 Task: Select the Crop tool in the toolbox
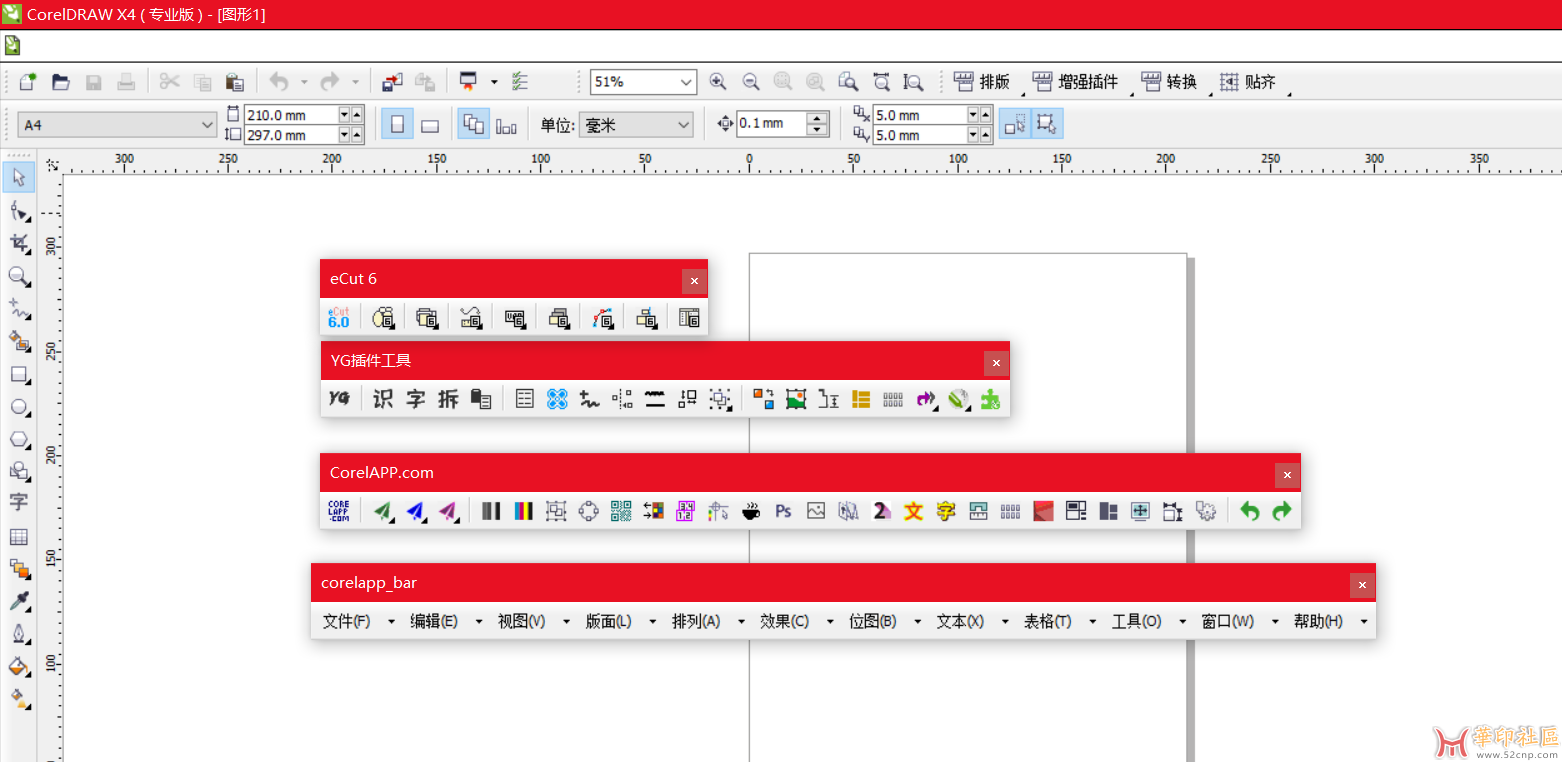coord(19,243)
